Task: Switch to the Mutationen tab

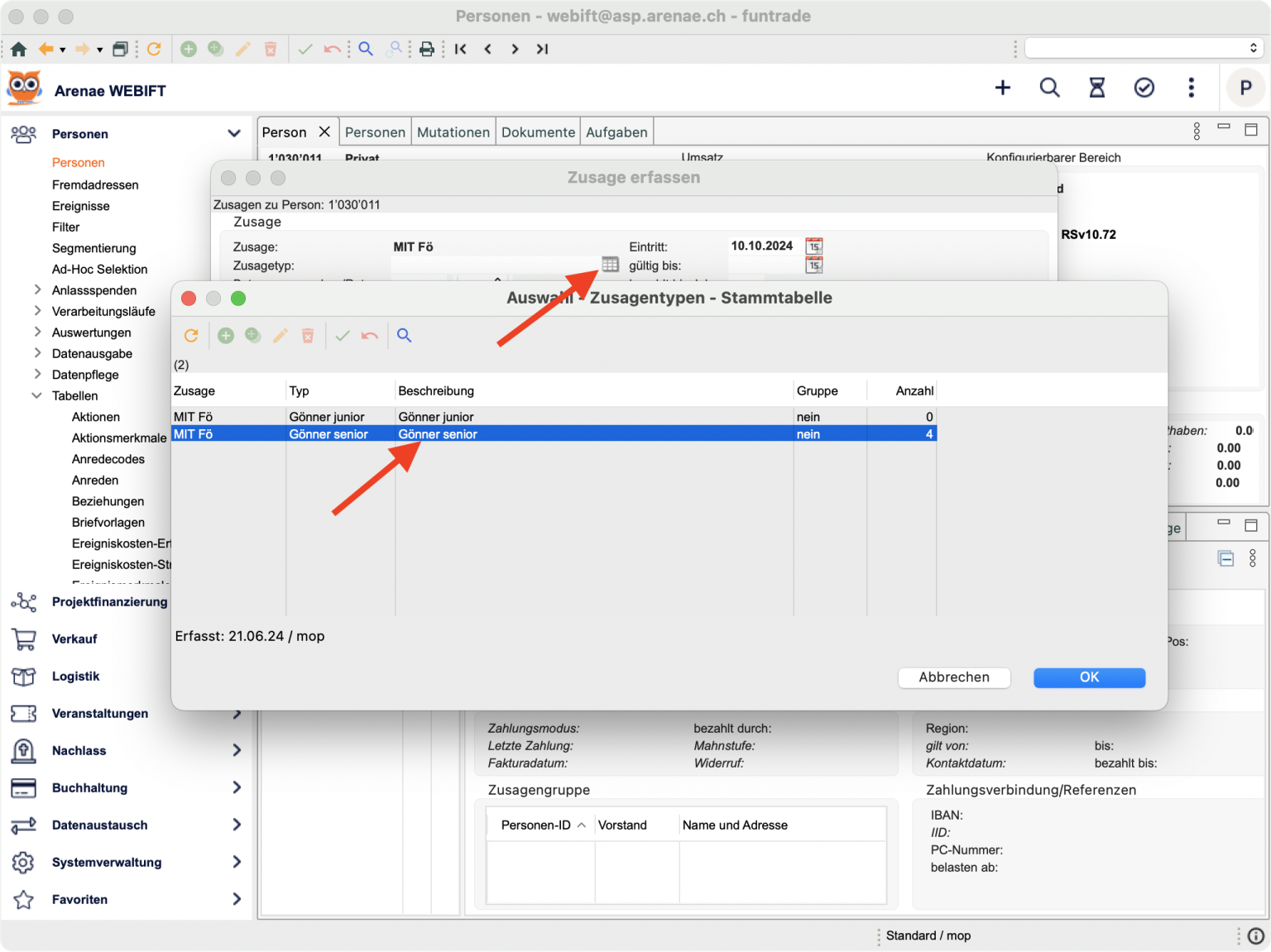Action: (453, 132)
